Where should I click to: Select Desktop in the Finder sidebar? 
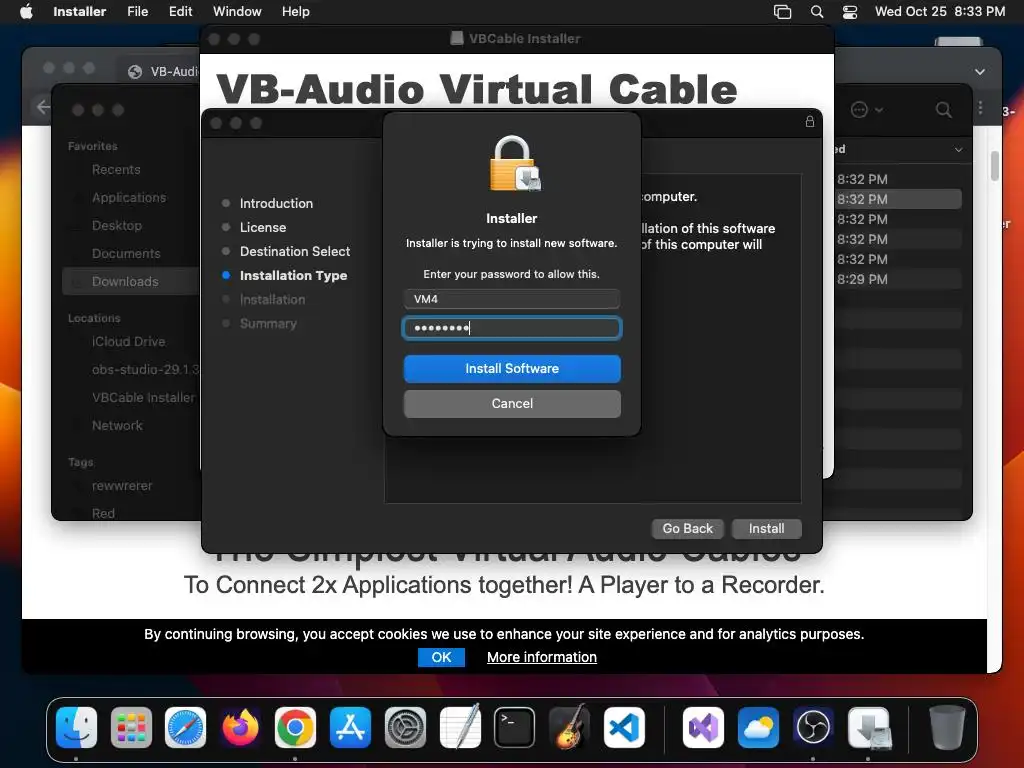point(116,225)
